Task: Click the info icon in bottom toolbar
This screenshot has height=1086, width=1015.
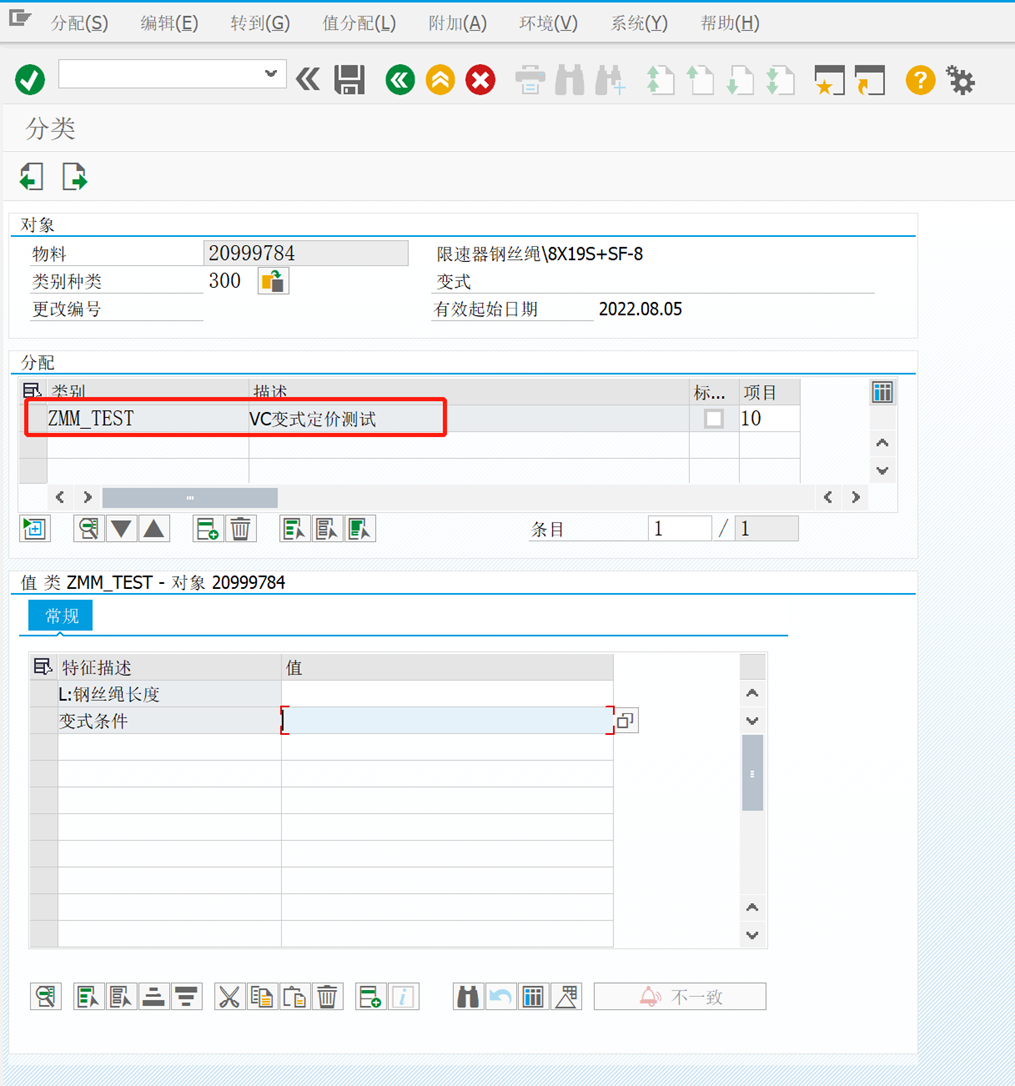Action: [403, 997]
